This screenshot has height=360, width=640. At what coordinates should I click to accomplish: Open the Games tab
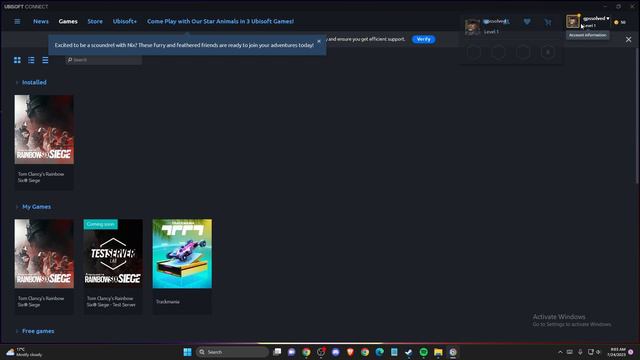click(x=68, y=21)
